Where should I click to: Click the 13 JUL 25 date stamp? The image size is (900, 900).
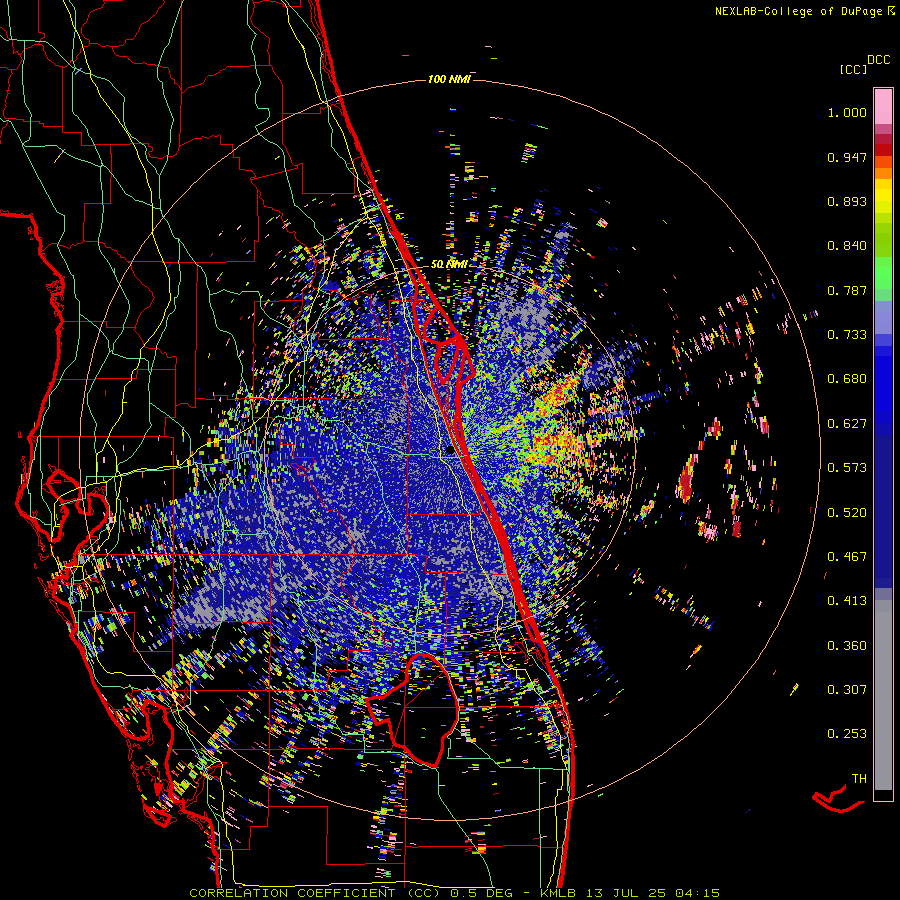pyautogui.click(x=626, y=893)
